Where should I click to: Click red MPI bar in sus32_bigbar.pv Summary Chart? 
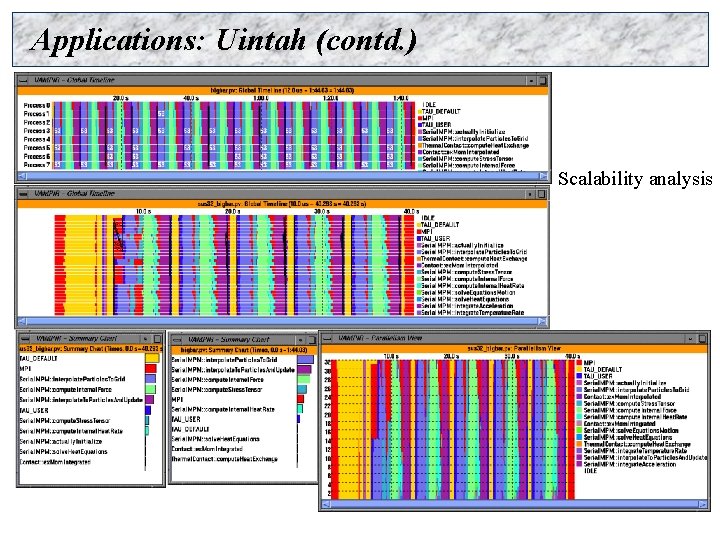[151, 368]
